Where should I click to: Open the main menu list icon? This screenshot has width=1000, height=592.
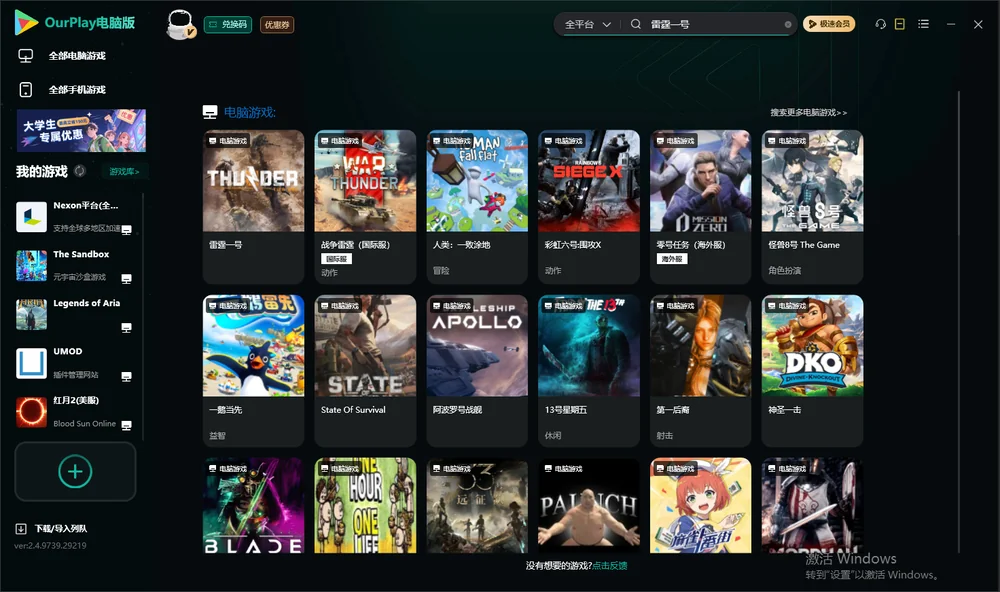[x=923, y=24]
